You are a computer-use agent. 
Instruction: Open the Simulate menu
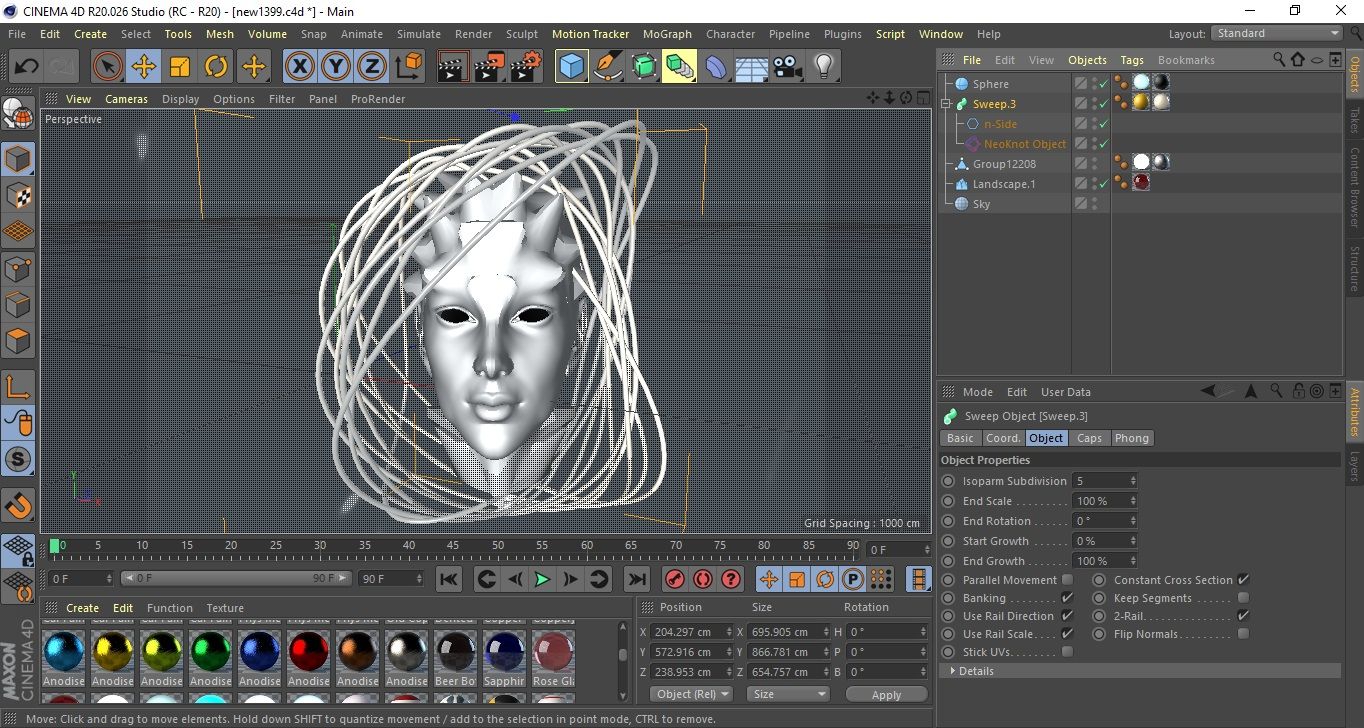coord(419,34)
